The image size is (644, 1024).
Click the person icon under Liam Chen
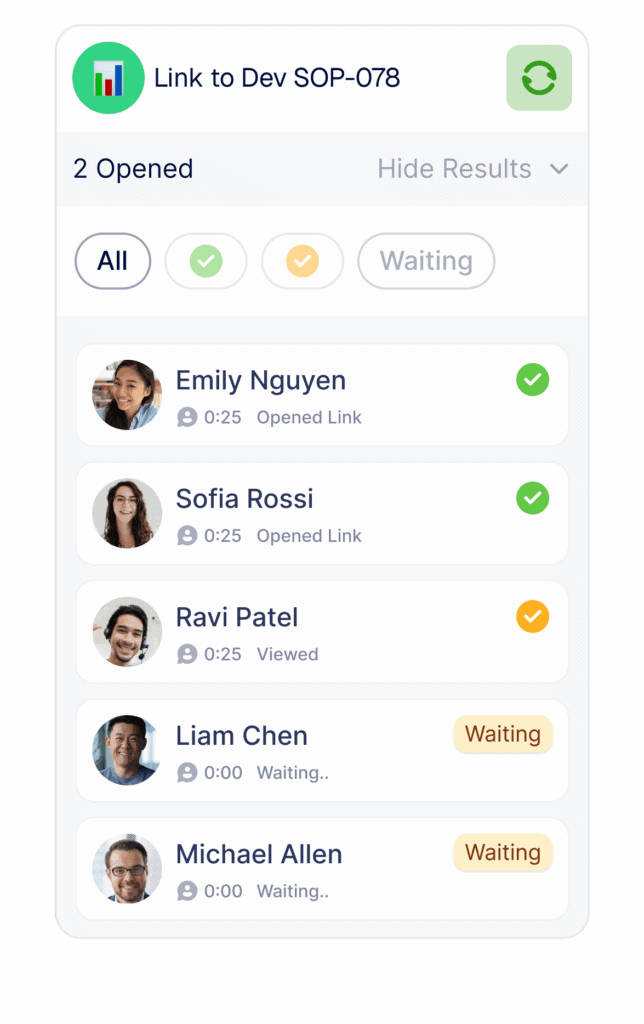[x=187, y=773]
